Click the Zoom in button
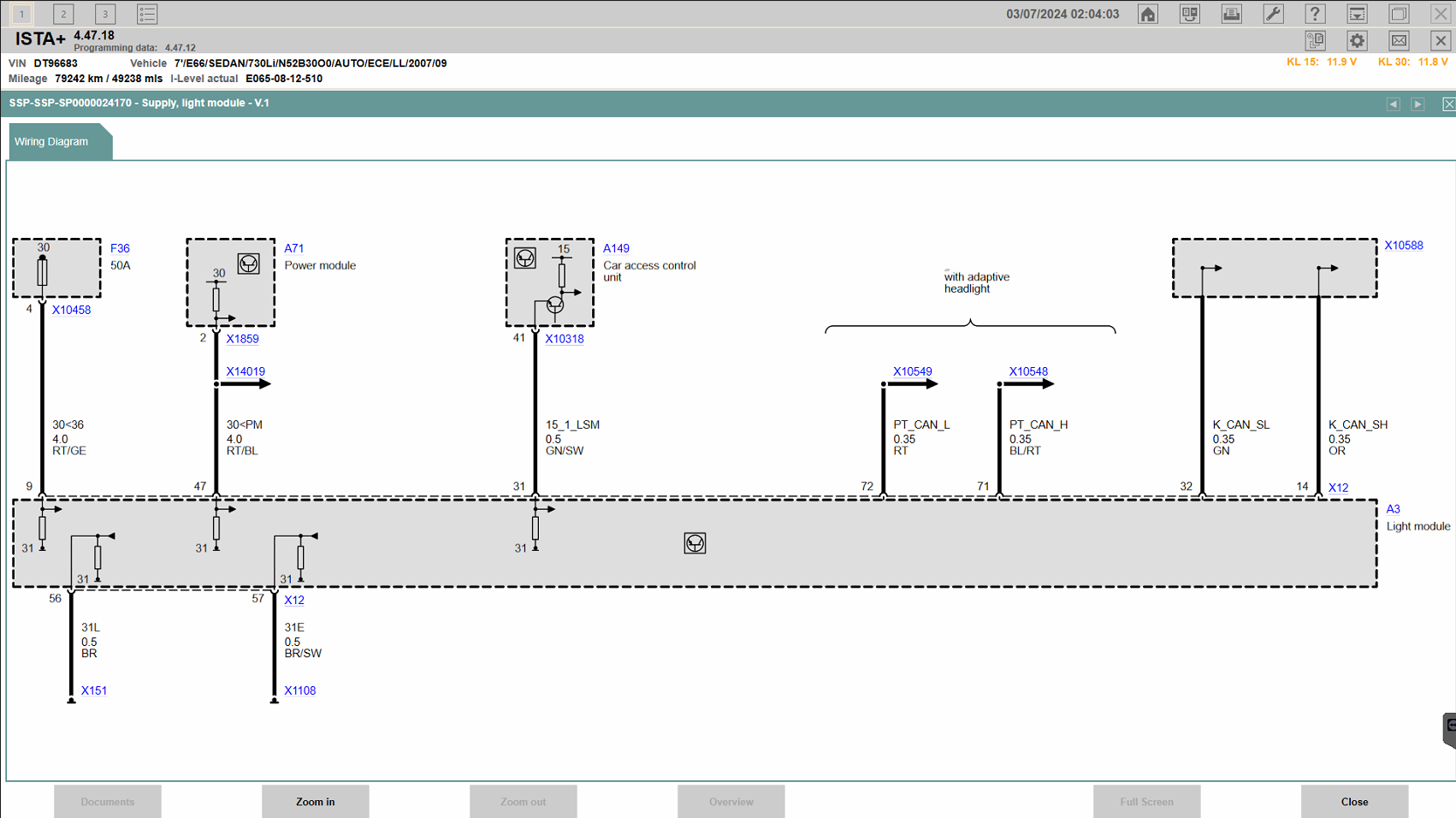Image resolution: width=1456 pixels, height=818 pixels. click(316, 802)
